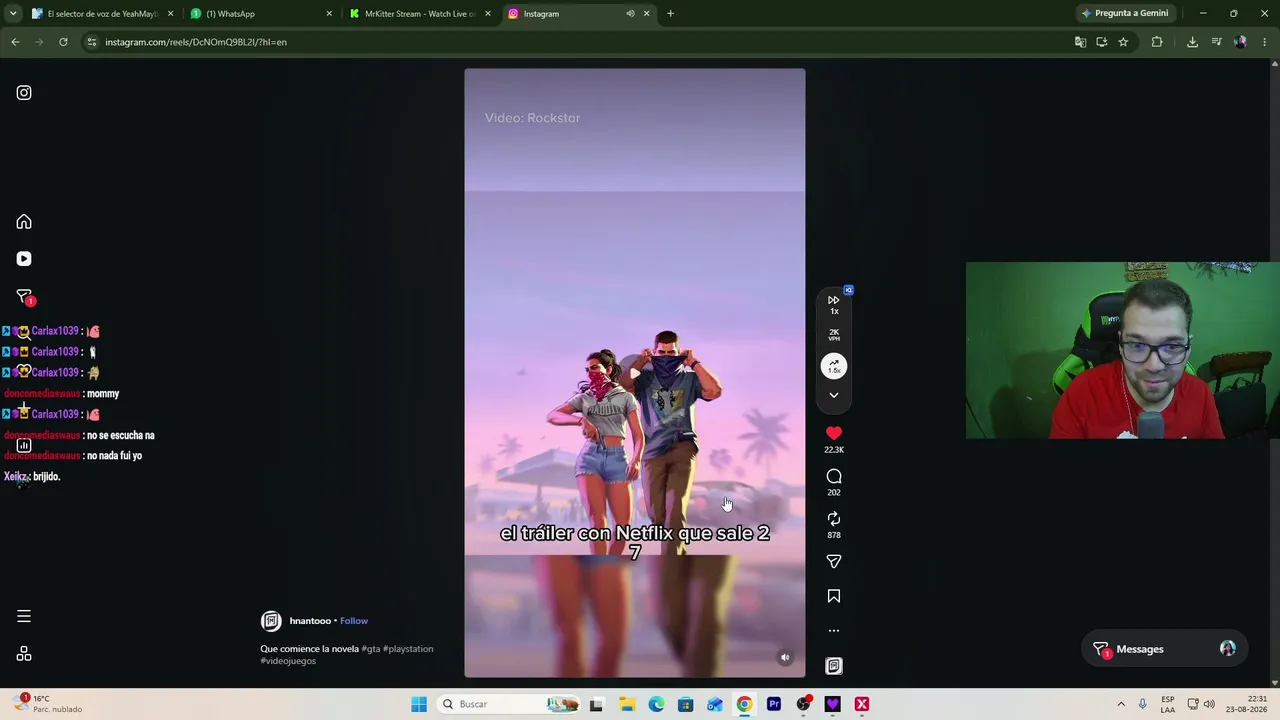Open the Chrome media control button
Viewport: 1280px width, 720px height.
click(1216, 42)
